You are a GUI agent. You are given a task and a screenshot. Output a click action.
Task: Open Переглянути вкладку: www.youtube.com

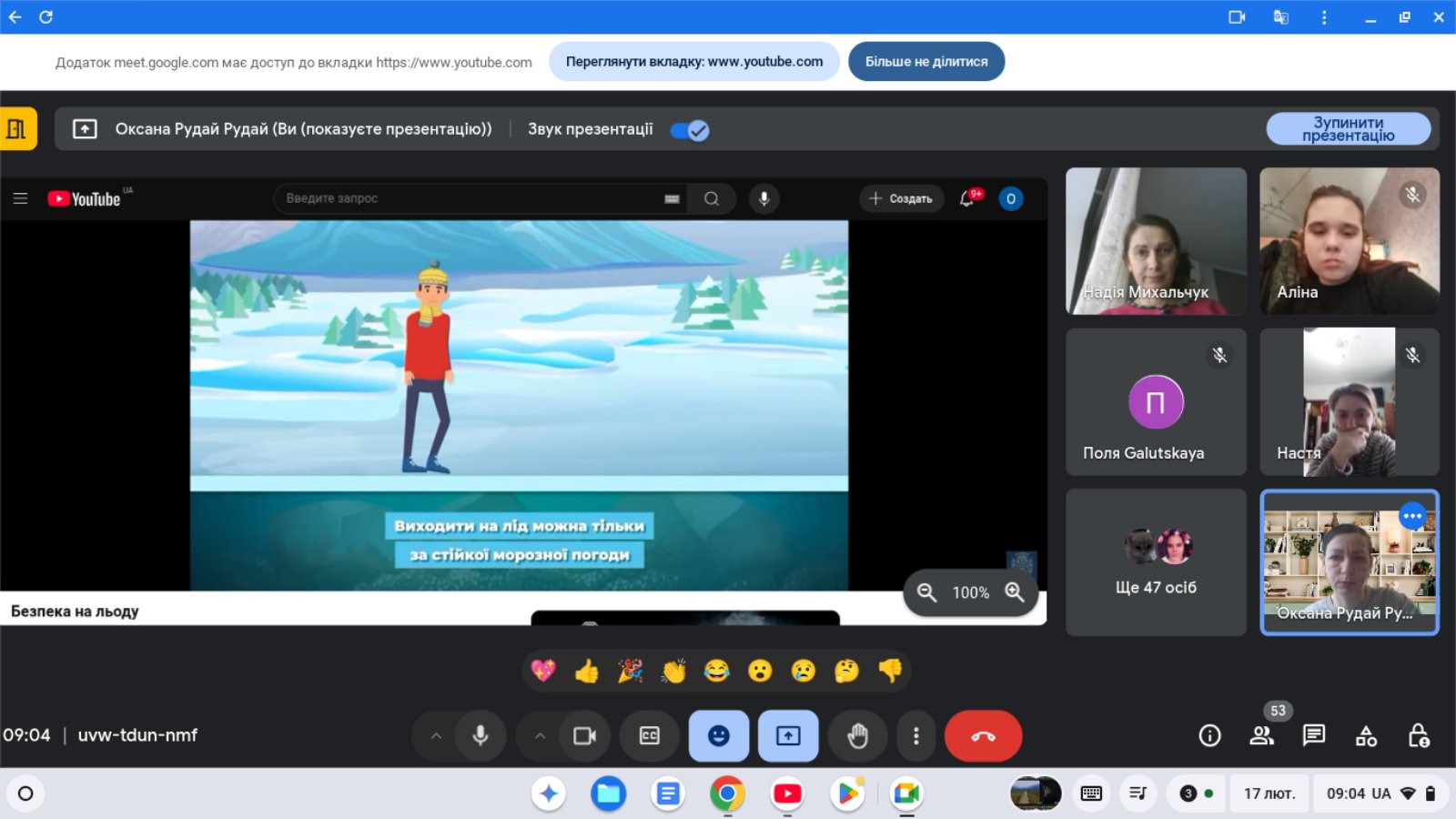click(x=694, y=62)
